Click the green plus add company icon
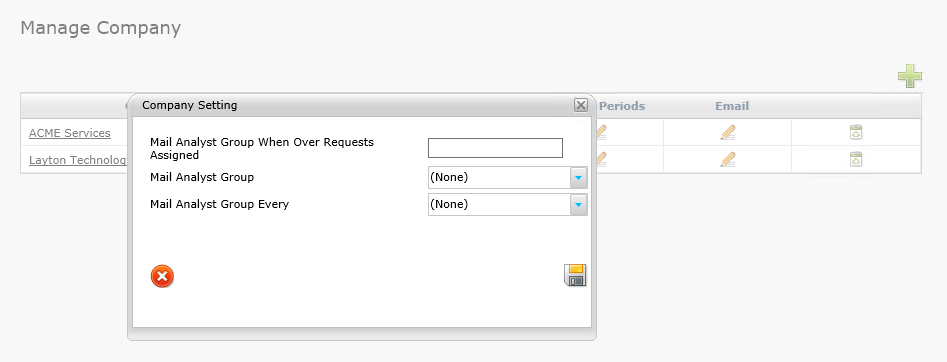The image size is (947, 362). click(x=910, y=76)
